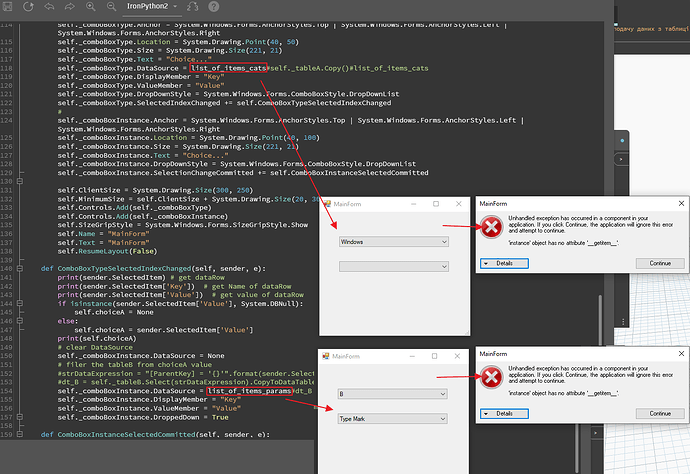The image size is (690, 474).
Task: Click Continue in the error dialog beside Windows form
Action: 660,263
